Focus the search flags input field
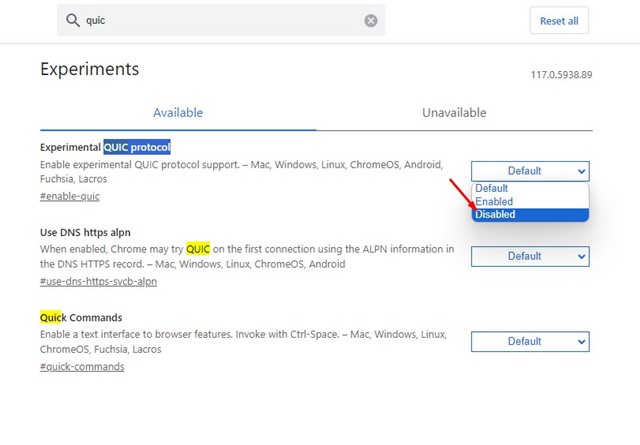 (x=220, y=21)
